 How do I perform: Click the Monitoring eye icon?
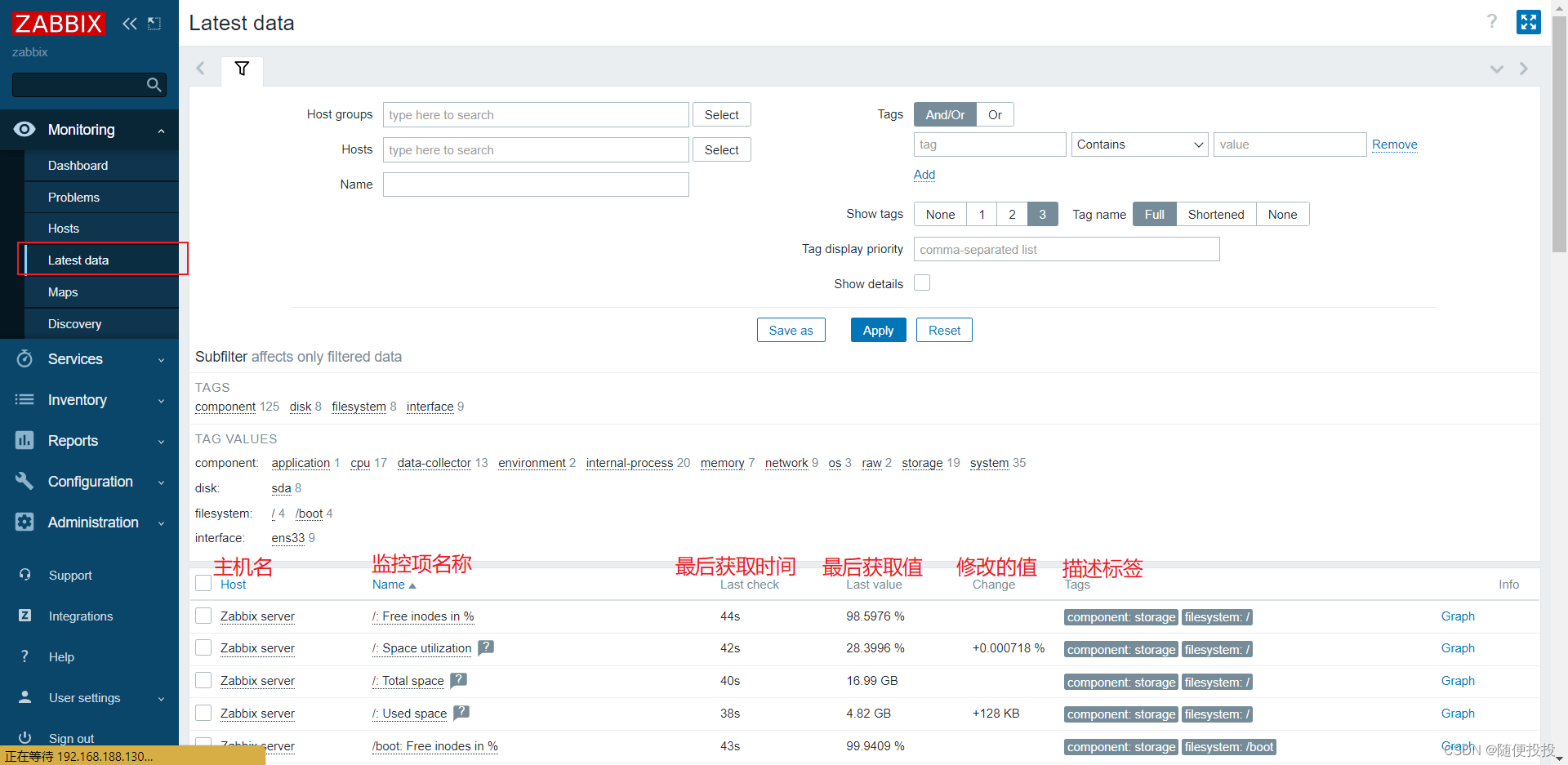pyautogui.click(x=24, y=129)
